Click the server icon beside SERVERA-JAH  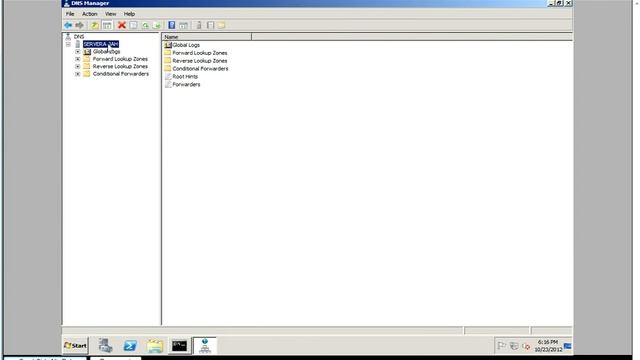78,44
